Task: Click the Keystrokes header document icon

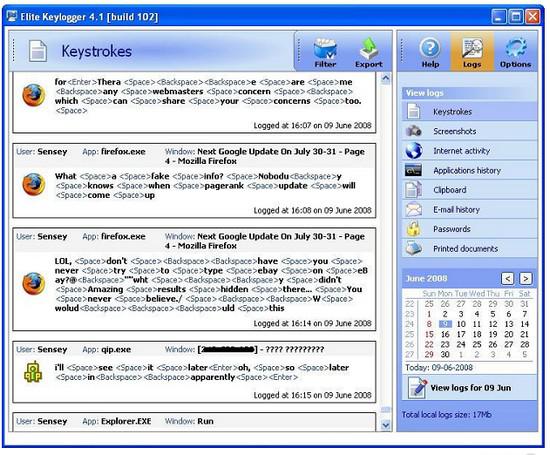Action: (x=38, y=51)
